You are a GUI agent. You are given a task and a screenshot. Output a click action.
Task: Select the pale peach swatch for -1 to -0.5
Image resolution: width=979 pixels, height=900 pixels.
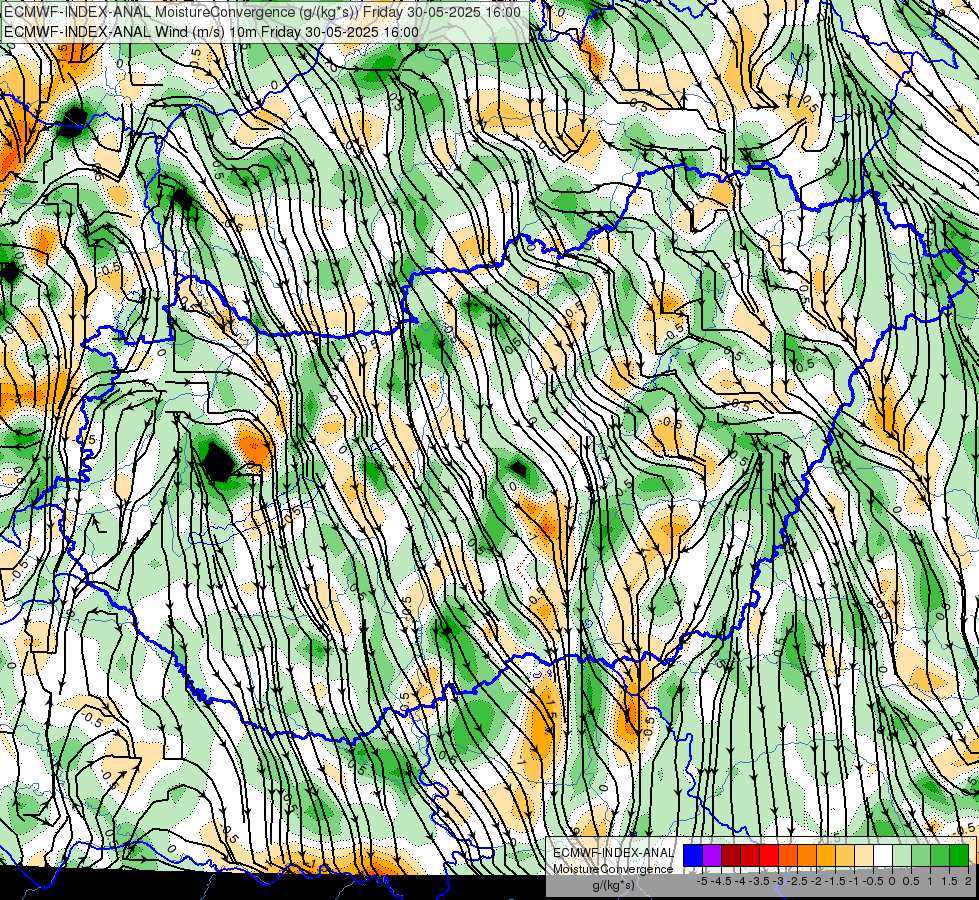pos(864,855)
